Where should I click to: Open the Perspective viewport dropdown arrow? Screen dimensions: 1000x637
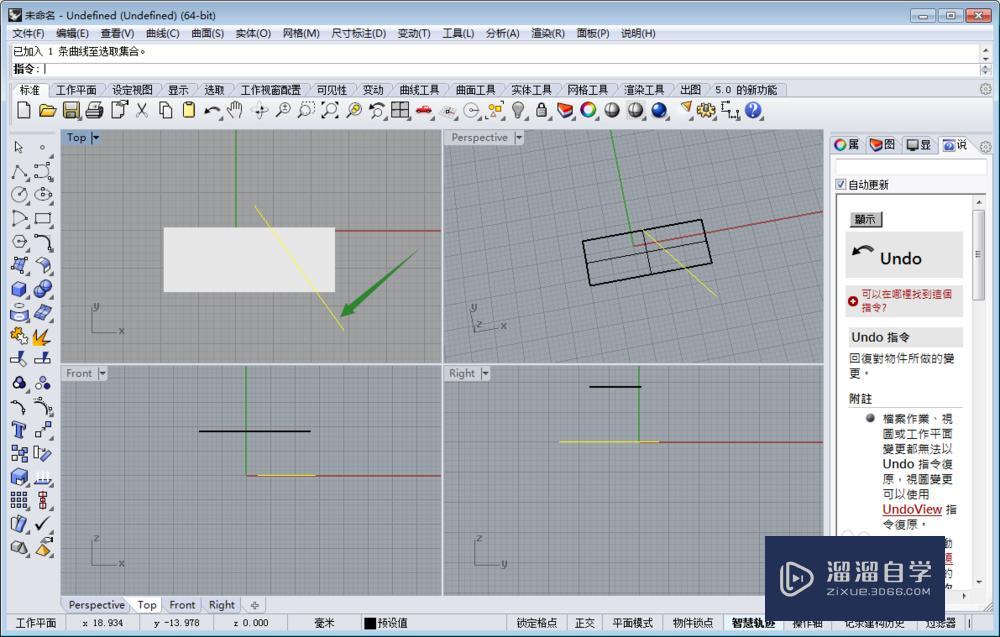pyautogui.click(x=518, y=138)
